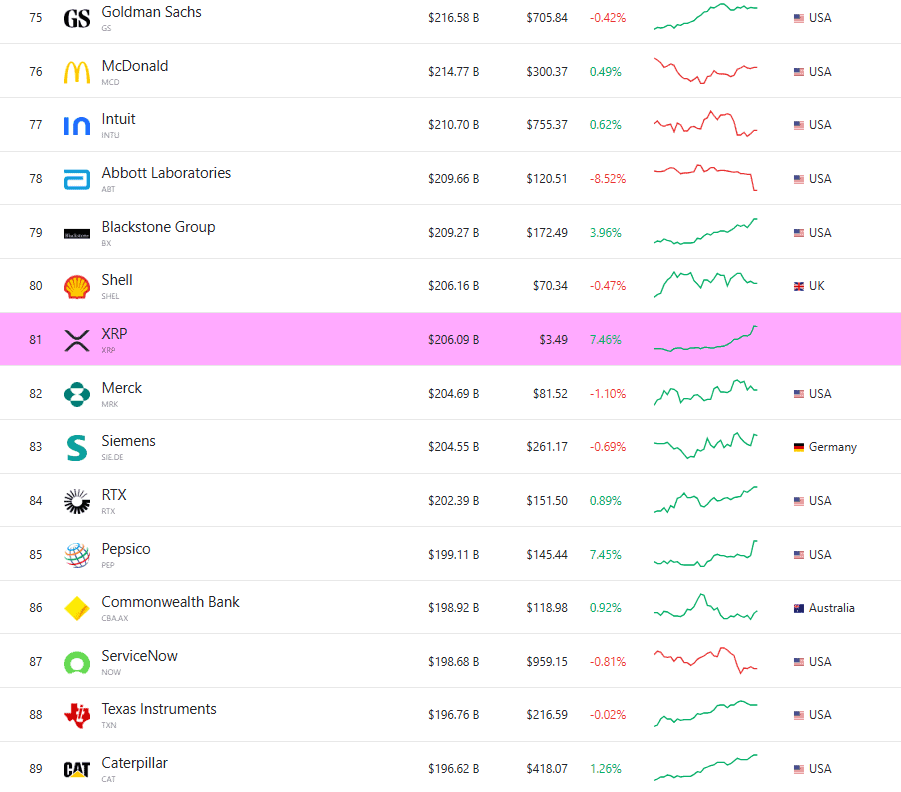901x792 pixels.
Task: Click the Abbott Laboratories price sparkline chart
Action: pyautogui.click(x=706, y=178)
